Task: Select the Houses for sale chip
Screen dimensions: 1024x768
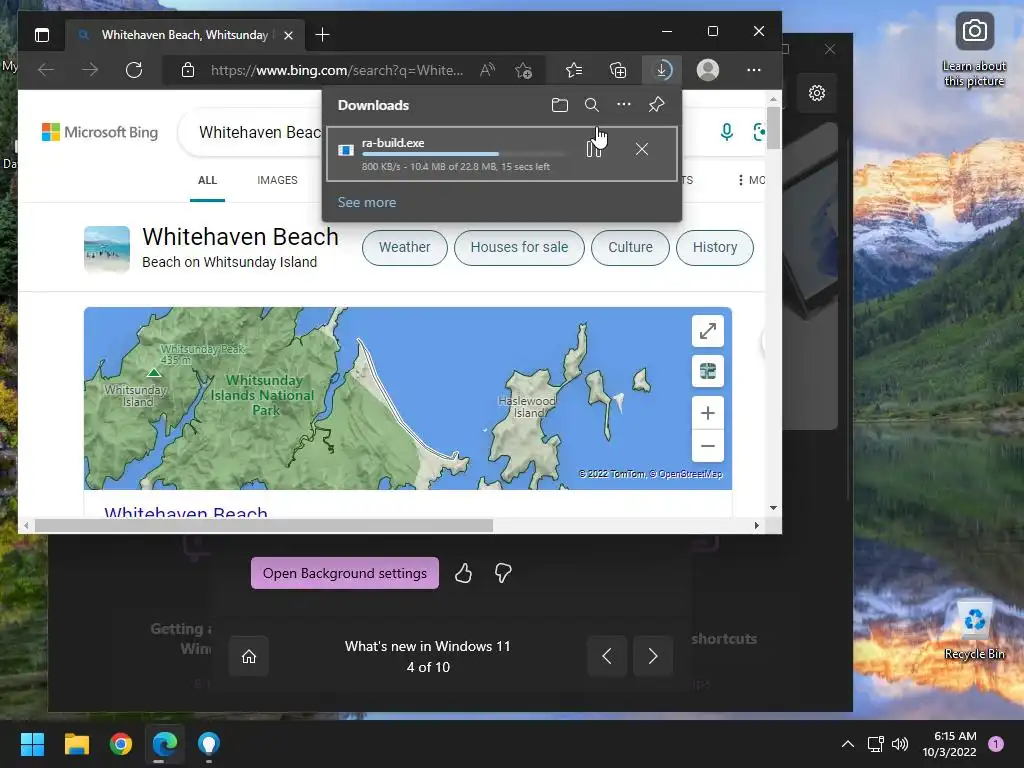Action: coord(519,248)
